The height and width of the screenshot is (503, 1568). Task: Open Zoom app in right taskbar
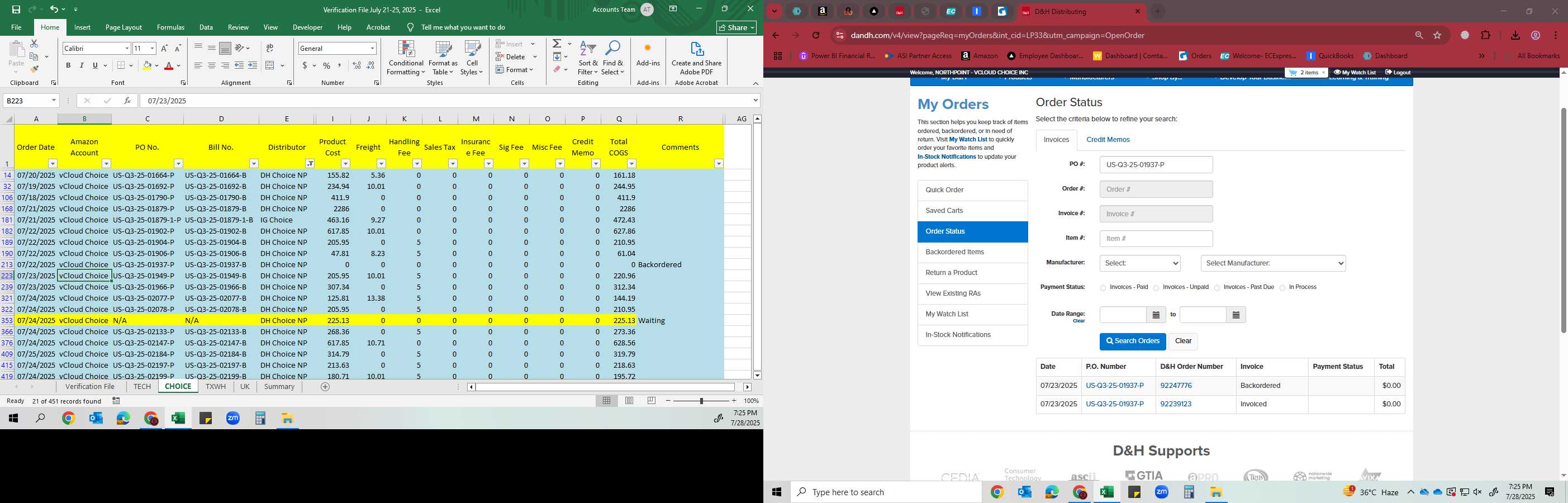(x=1161, y=492)
